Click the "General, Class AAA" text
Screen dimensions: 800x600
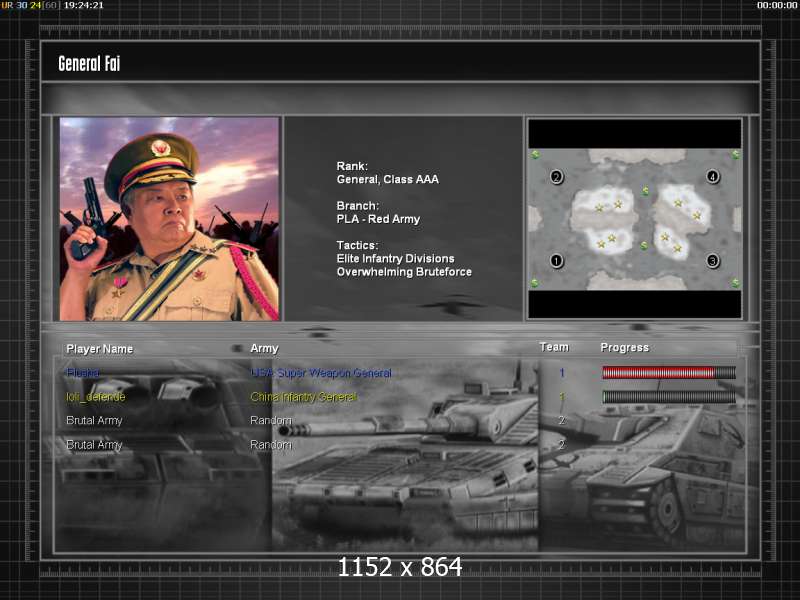tap(388, 179)
